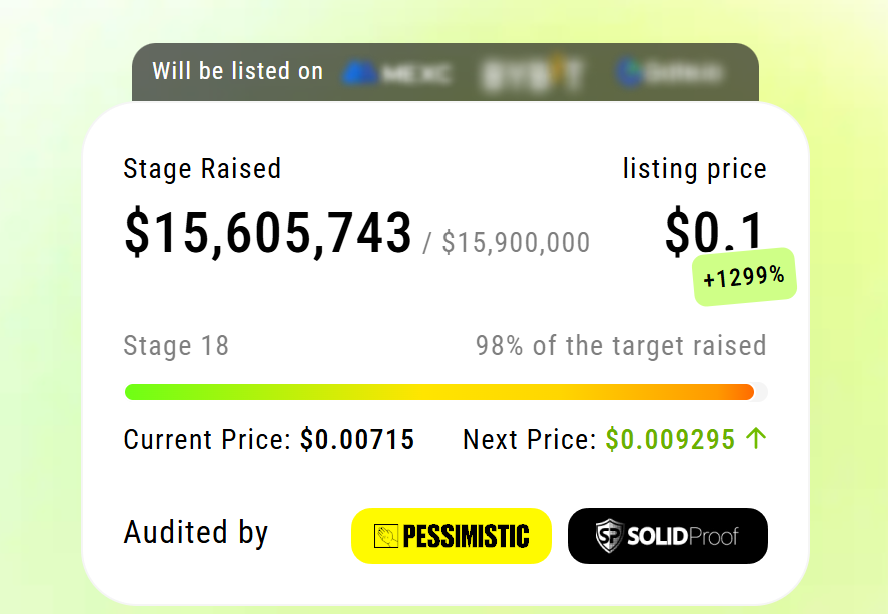This screenshot has width=888, height=614.
Task: Click the MEXC exchange logo
Action: 396,73
